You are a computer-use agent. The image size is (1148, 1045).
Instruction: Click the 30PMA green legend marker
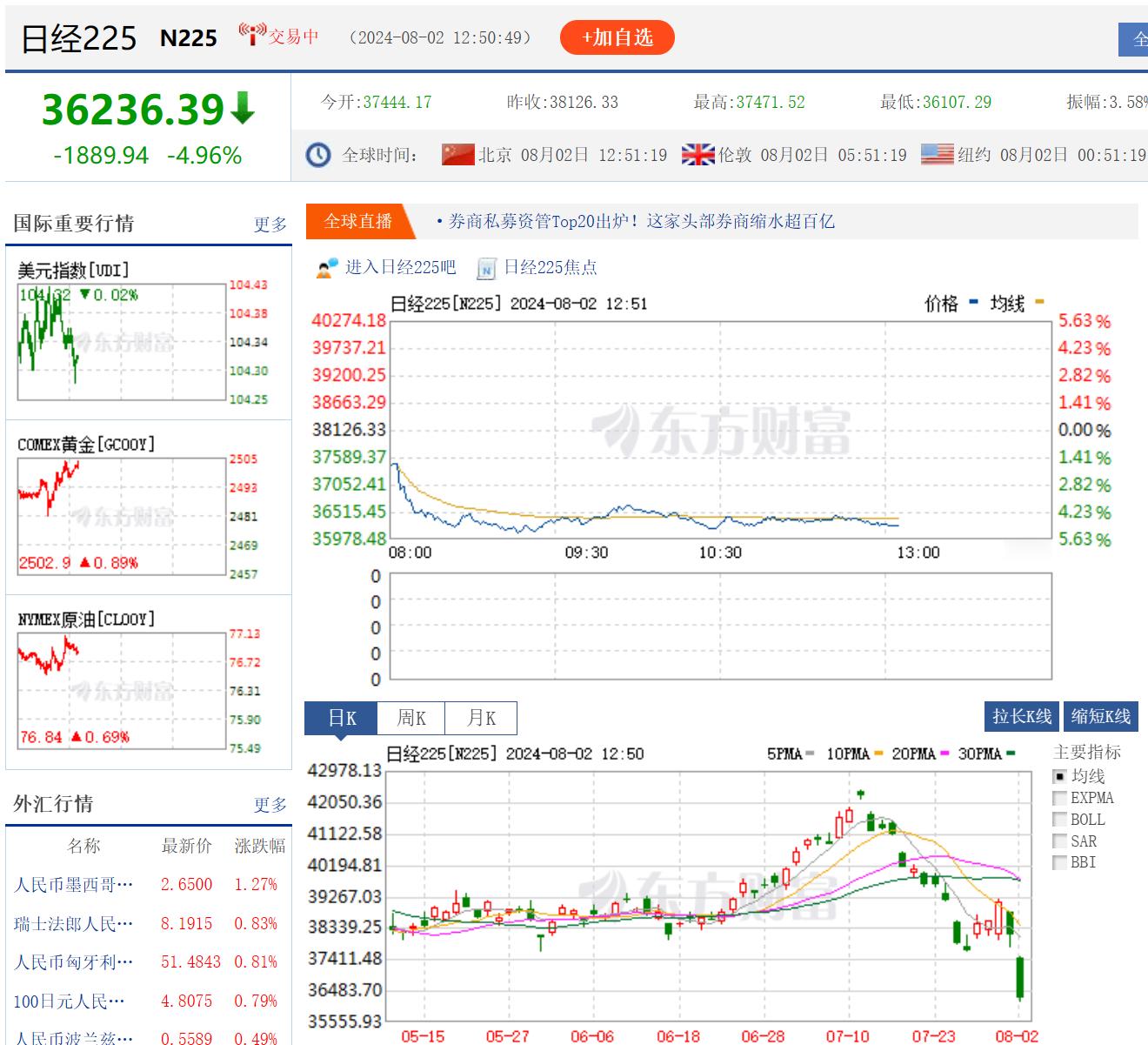[1011, 754]
